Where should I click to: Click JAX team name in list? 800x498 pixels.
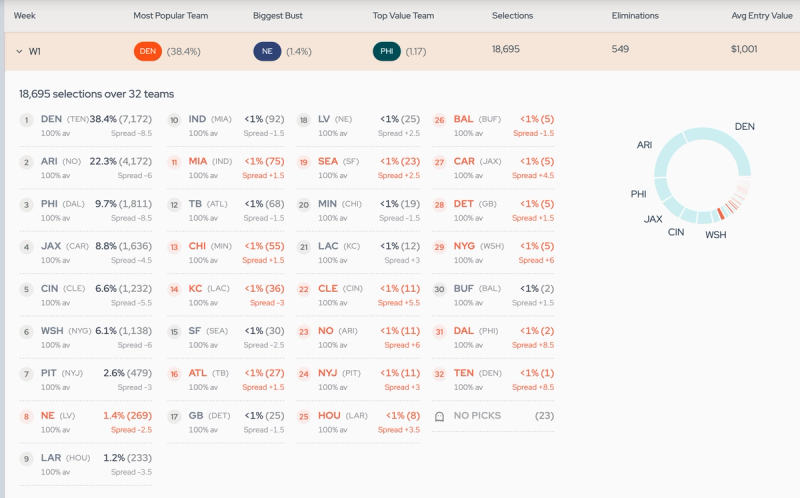51,246
